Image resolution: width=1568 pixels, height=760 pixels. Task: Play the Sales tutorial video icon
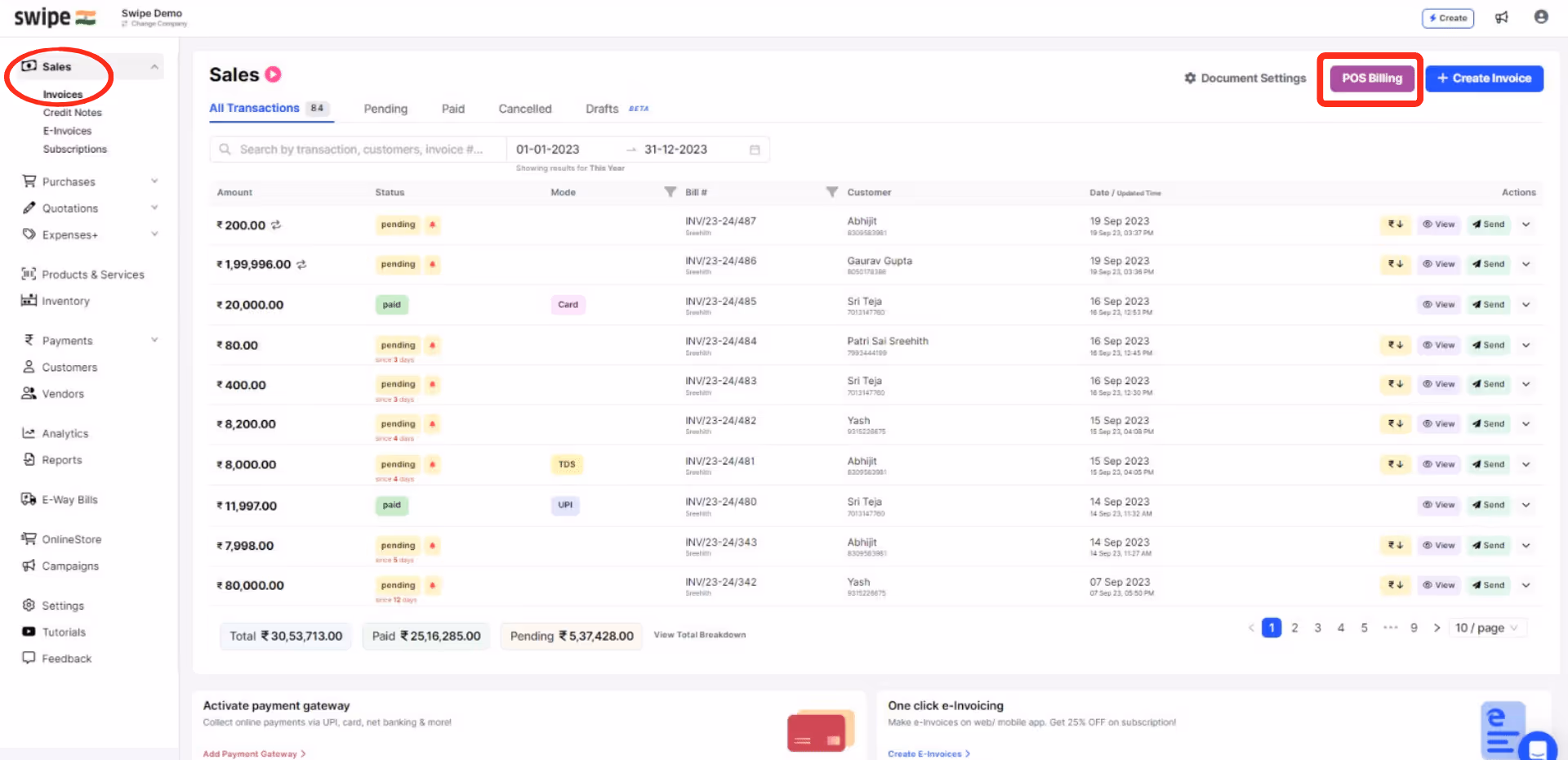point(274,74)
